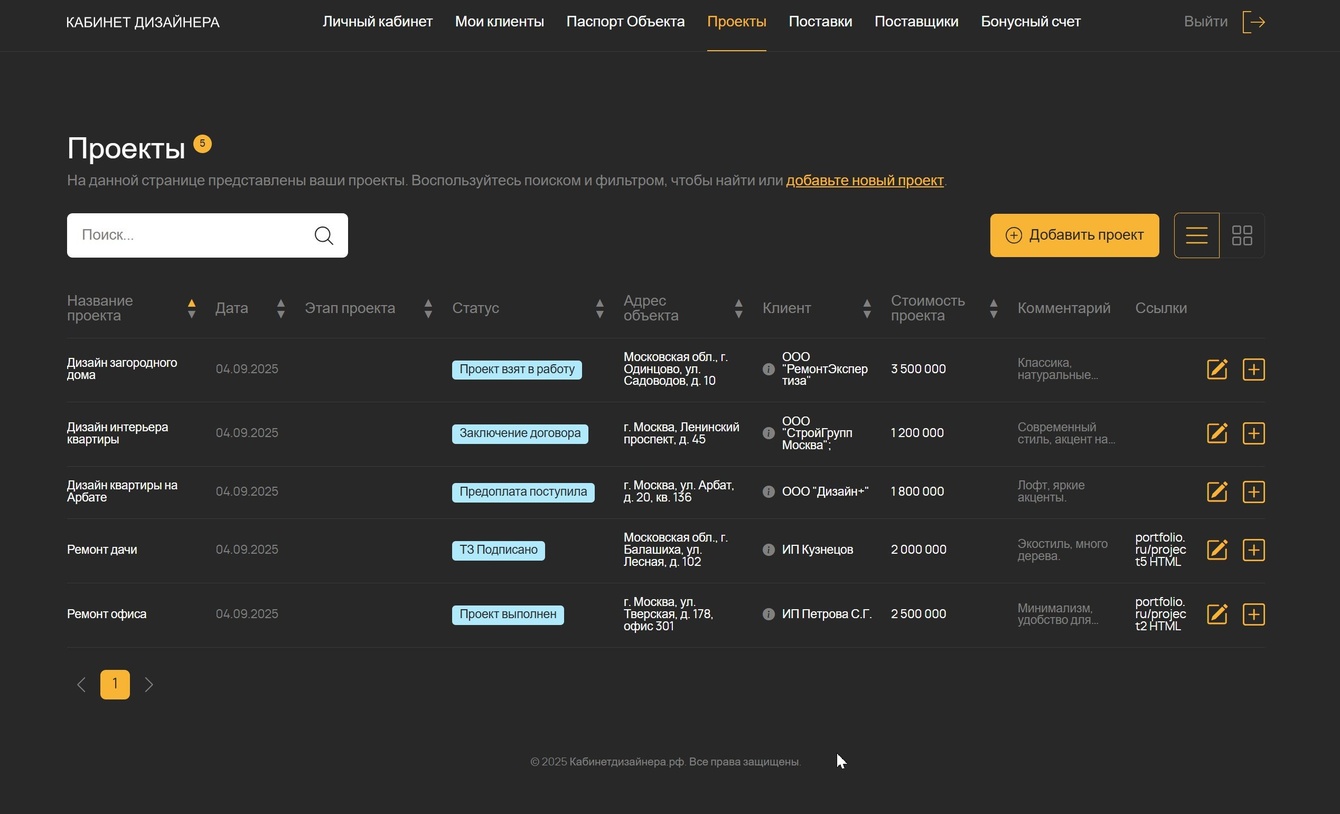Edit the Дизайн квартиры на Арбате project
This screenshot has width=1340, height=814.
click(x=1217, y=492)
